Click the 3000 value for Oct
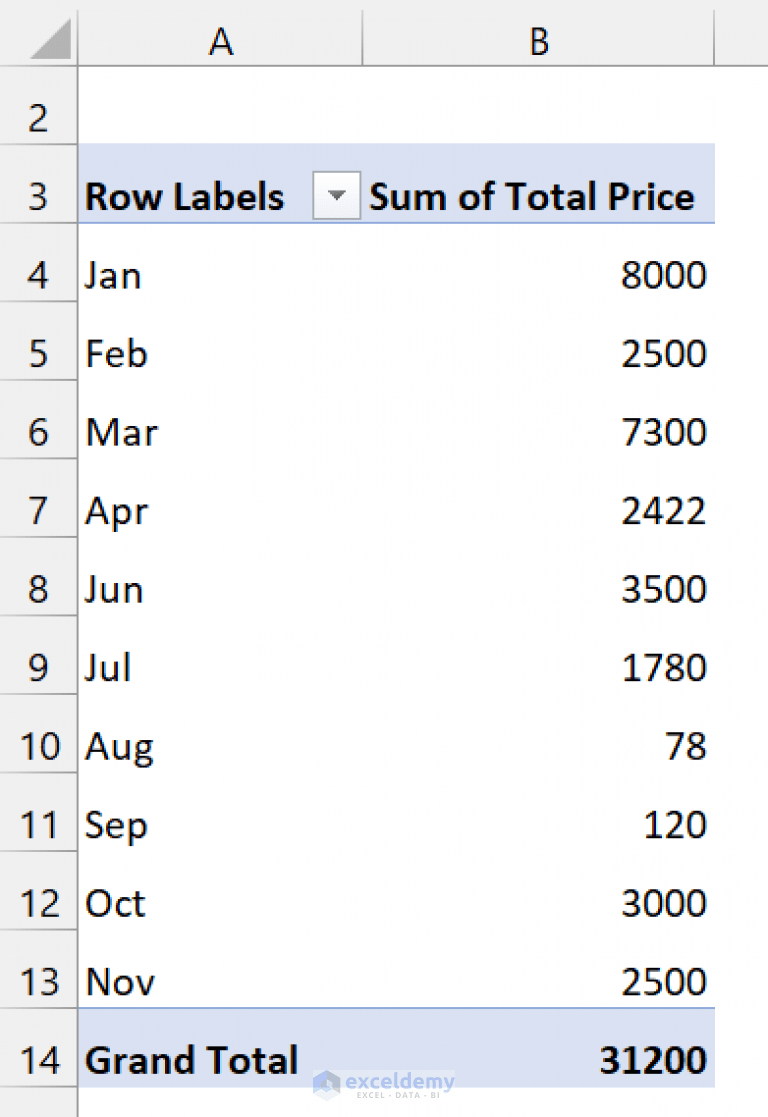This screenshot has width=768, height=1117. (x=666, y=903)
